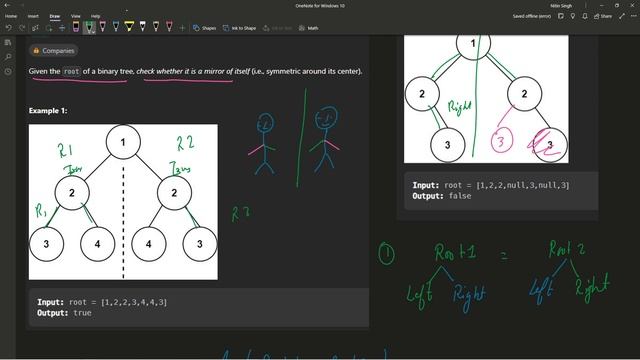Open the Math assistant
Viewport: 640px width, 360px height.
pyautogui.click(x=308, y=28)
